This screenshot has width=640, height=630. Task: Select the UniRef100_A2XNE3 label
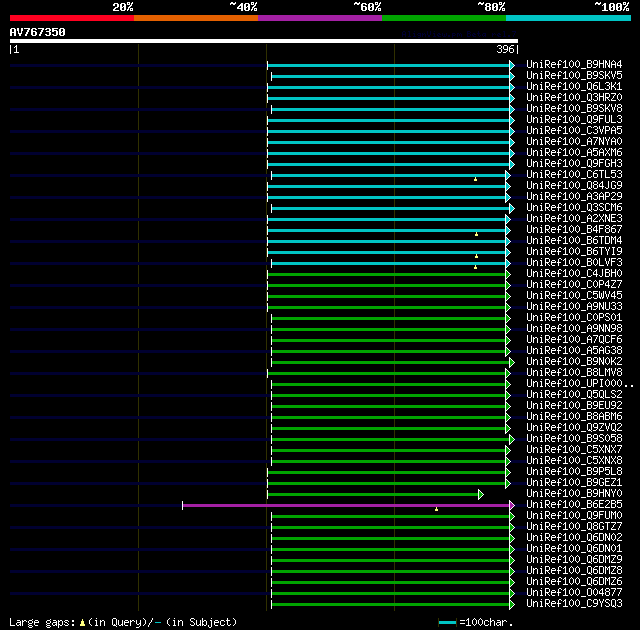pos(574,219)
